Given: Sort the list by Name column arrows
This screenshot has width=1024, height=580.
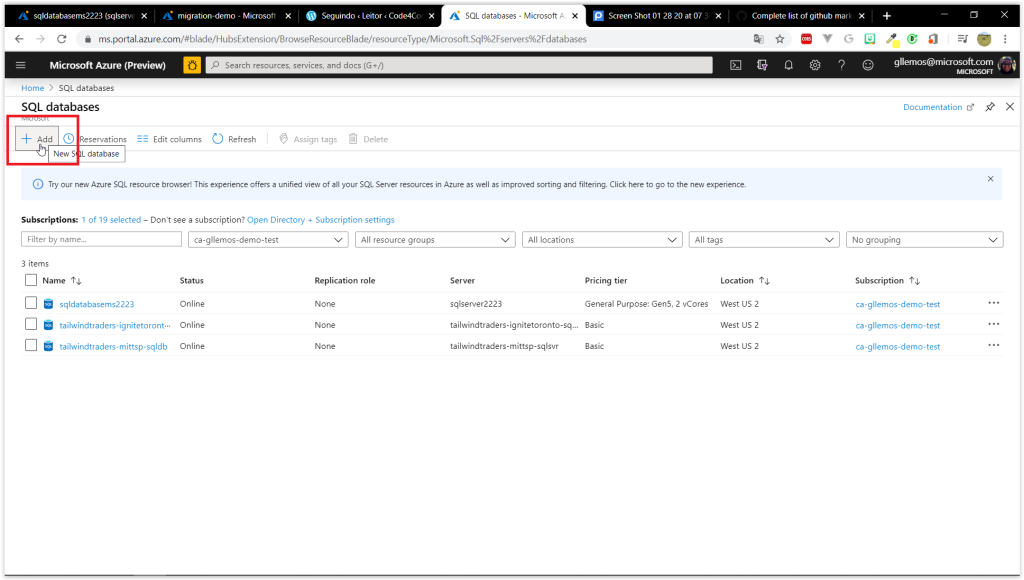Looking at the screenshot, I should click(x=76, y=281).
